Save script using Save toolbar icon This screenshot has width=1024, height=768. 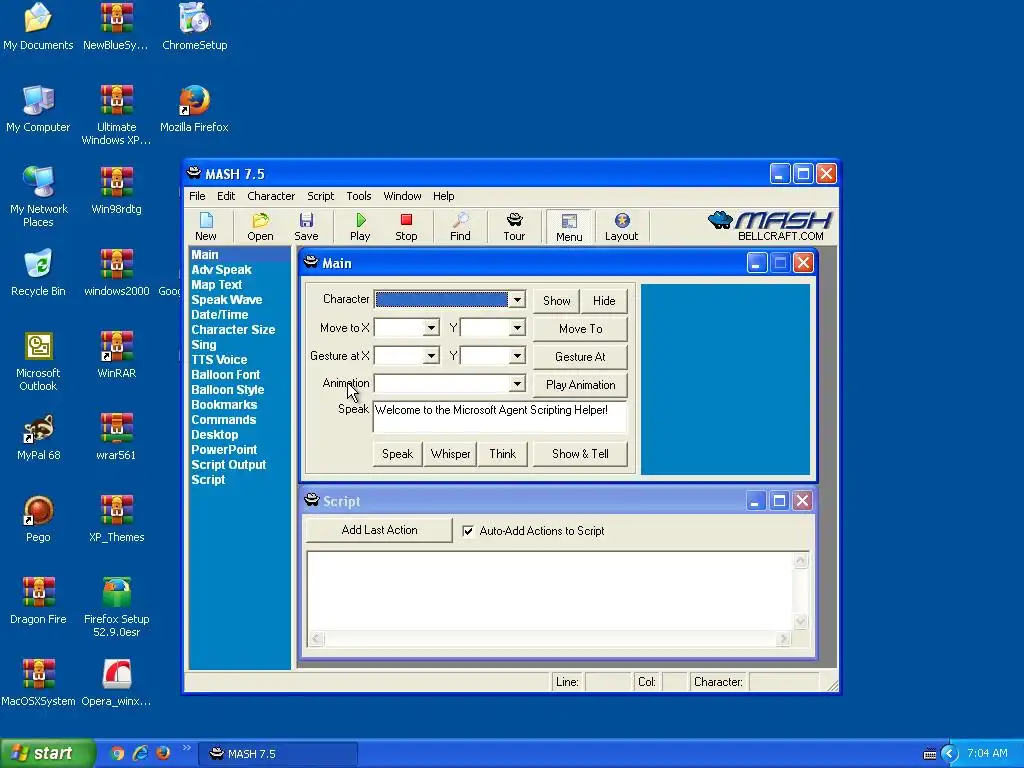tap(306, 227)
